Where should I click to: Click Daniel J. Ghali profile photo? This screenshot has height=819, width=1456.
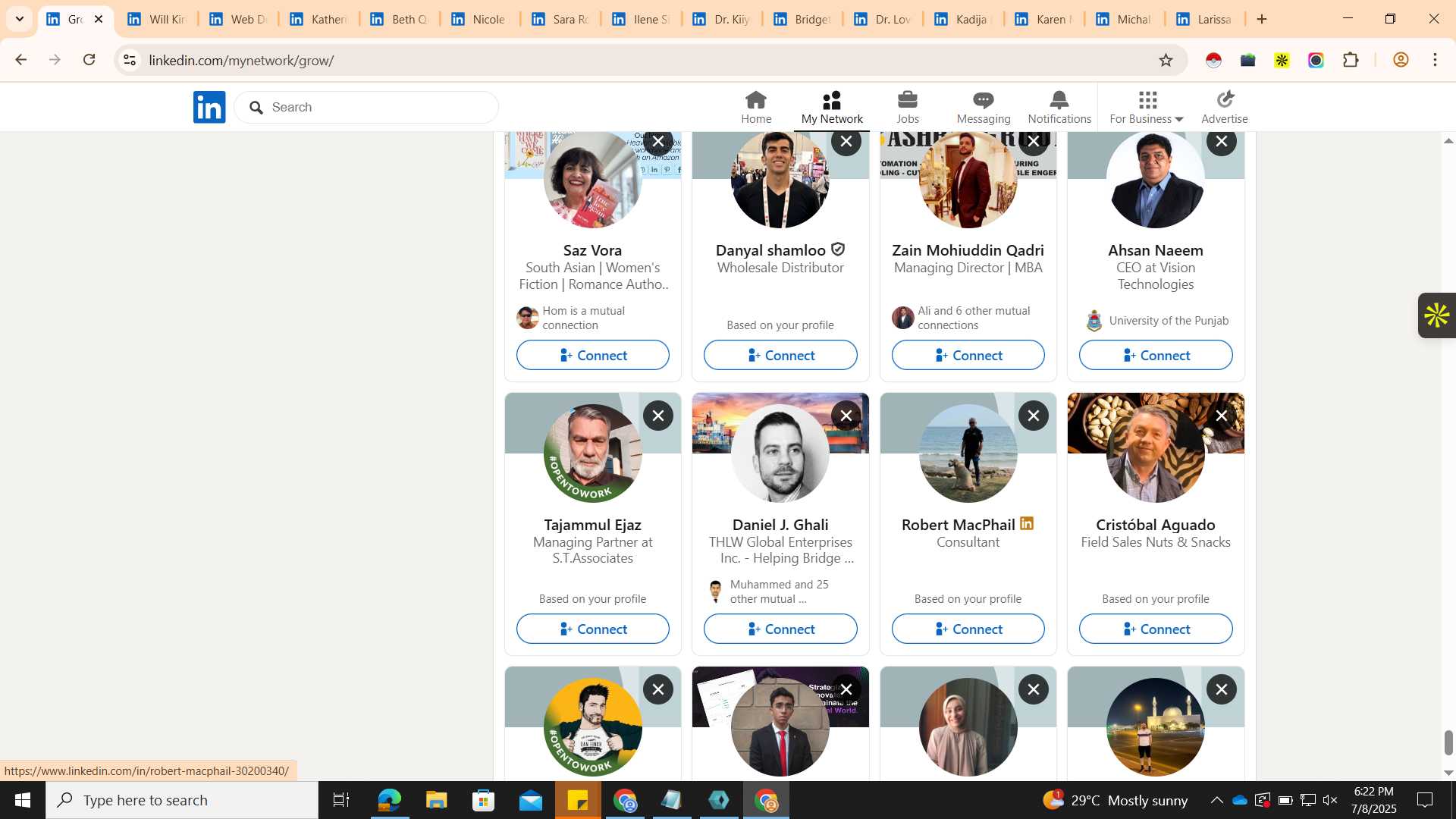[780, 453]
